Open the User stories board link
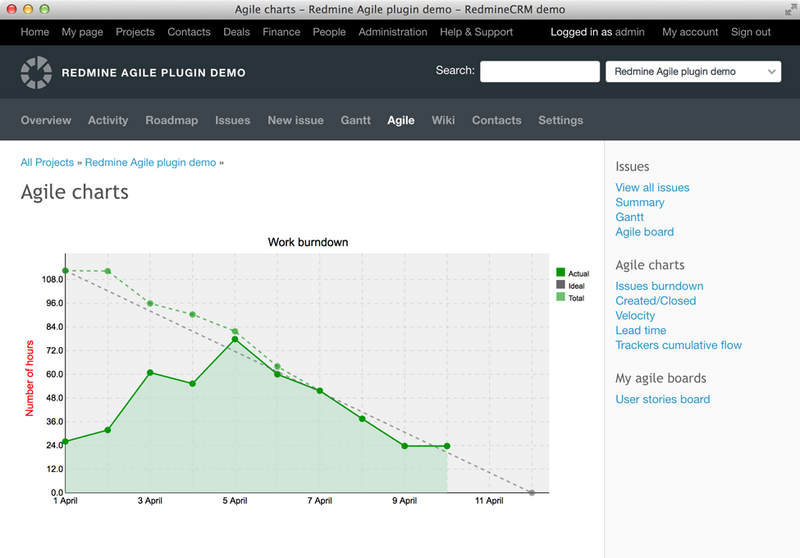The width and height of the screenshot is (800, 558). 662,399
